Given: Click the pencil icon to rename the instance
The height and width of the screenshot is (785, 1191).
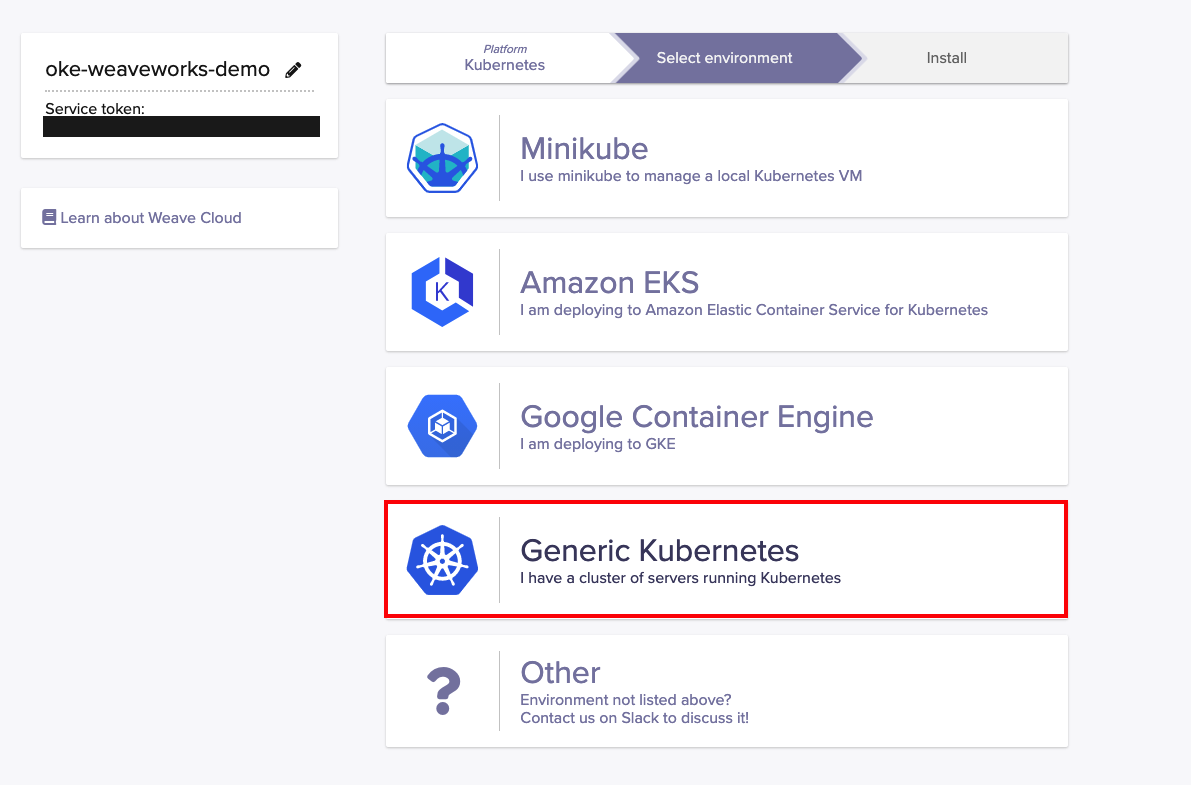Looking at the screenshot, I should (293, 69).
